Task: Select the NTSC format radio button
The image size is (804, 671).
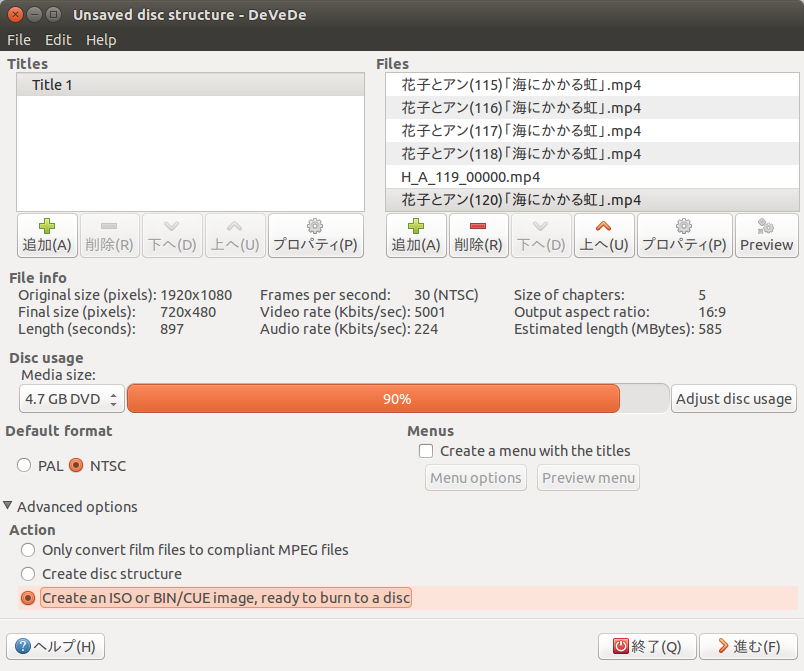Action: (x=76, y=465)
